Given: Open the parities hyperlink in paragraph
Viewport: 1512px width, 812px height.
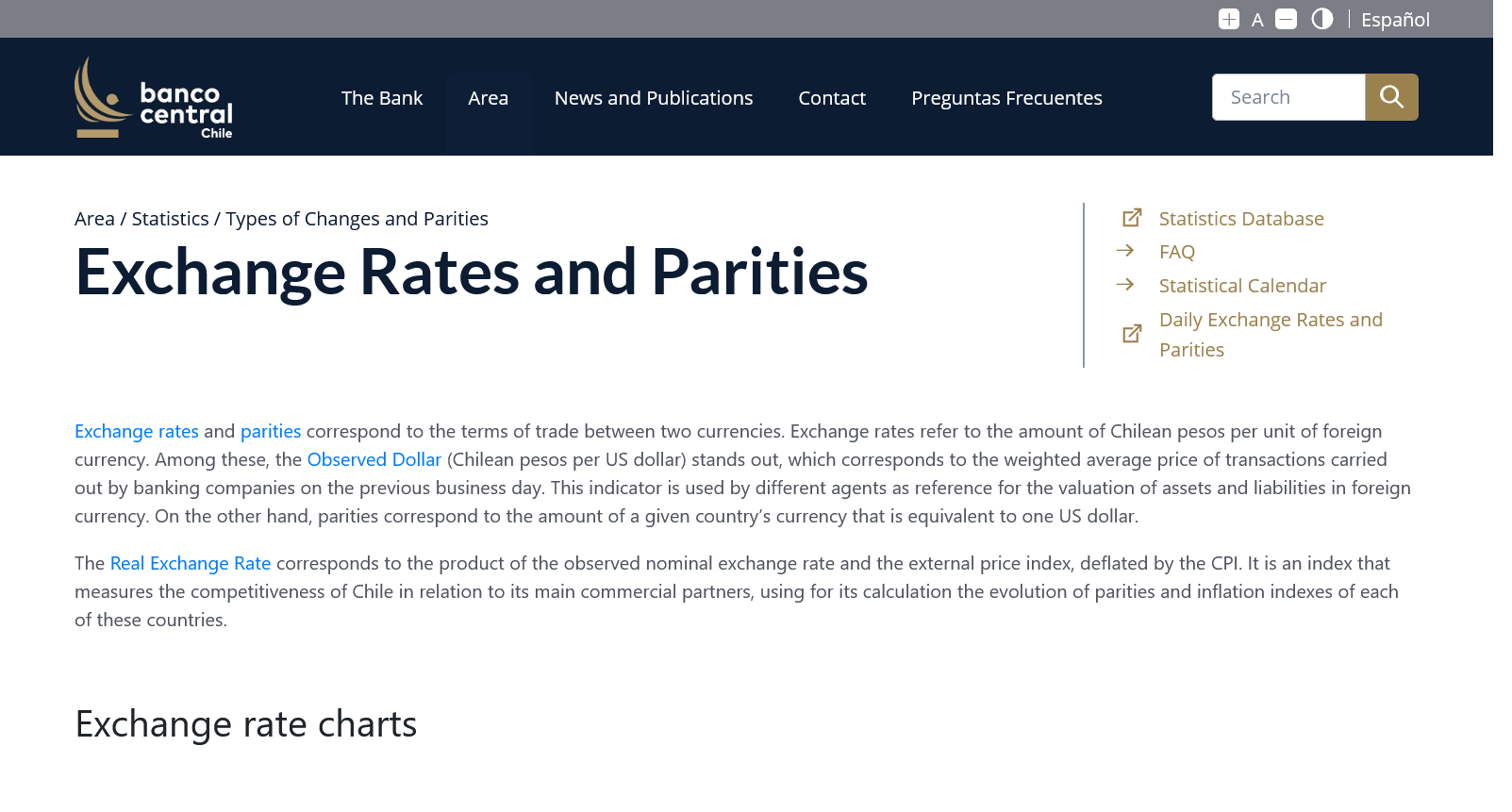Looking at the screenshot, I should coord(271,431).
